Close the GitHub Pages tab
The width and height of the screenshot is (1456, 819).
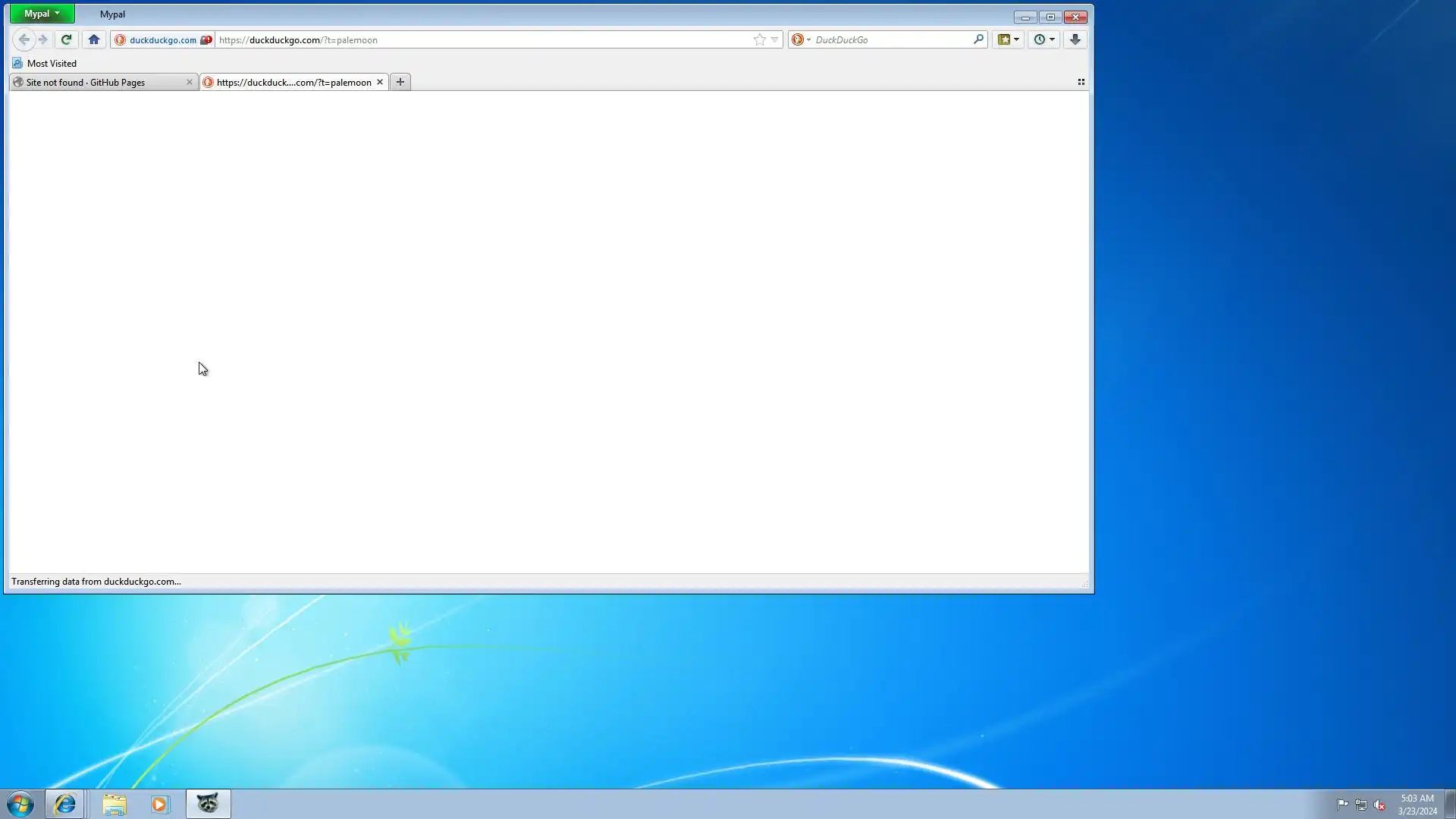click(190, 82)
